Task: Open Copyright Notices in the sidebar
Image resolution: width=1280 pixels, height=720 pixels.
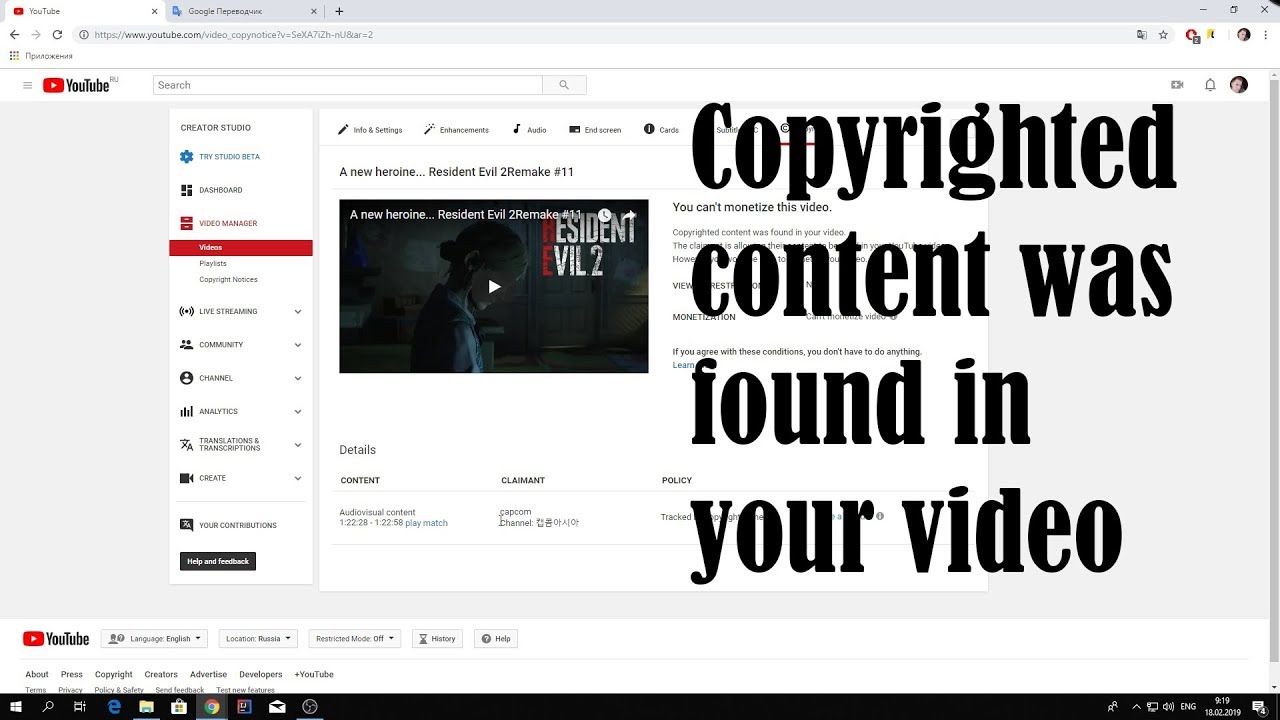Action: (x=228, y=280)
